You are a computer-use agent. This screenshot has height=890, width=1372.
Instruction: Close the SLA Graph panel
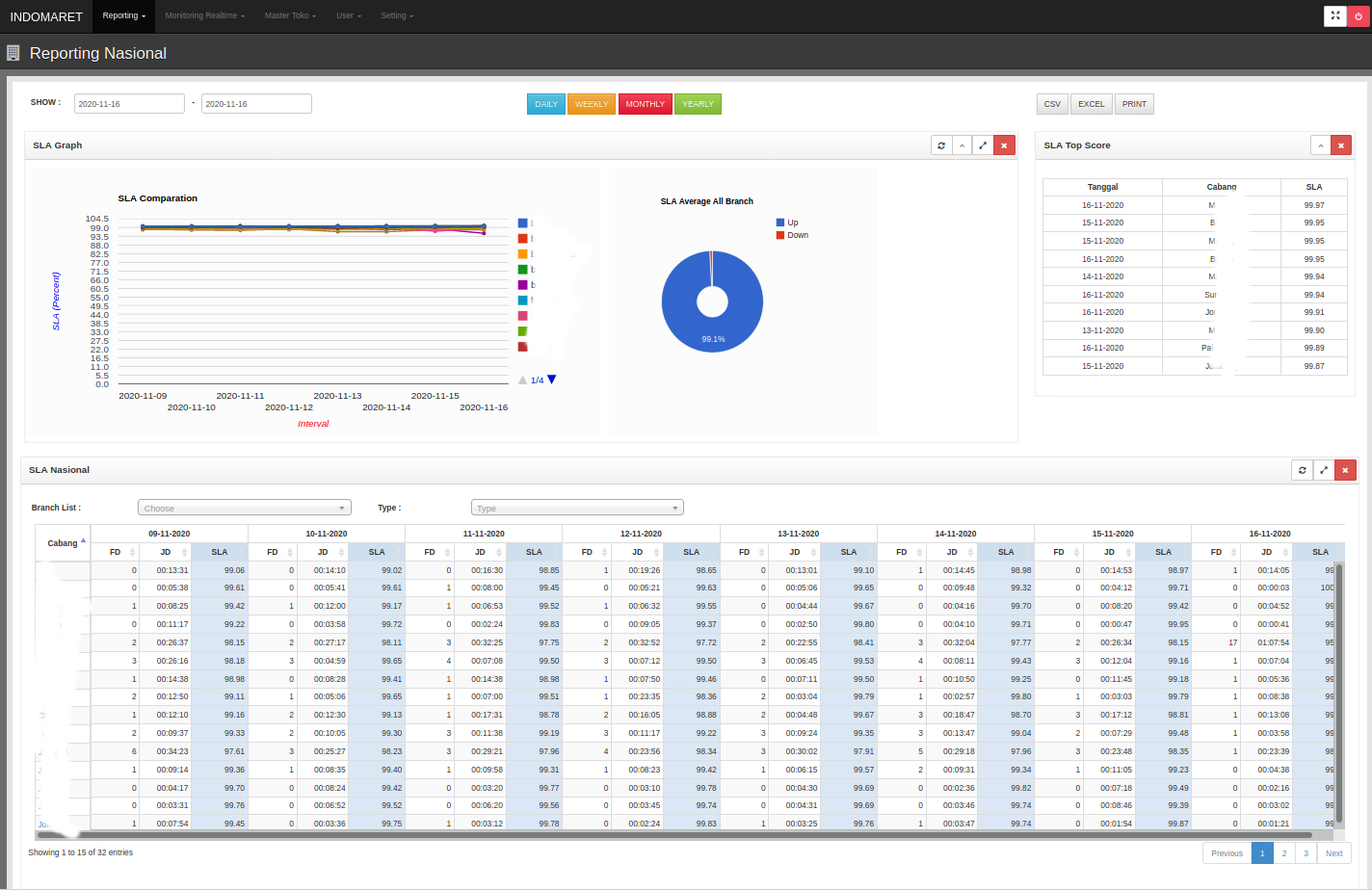click(1004, 145)
